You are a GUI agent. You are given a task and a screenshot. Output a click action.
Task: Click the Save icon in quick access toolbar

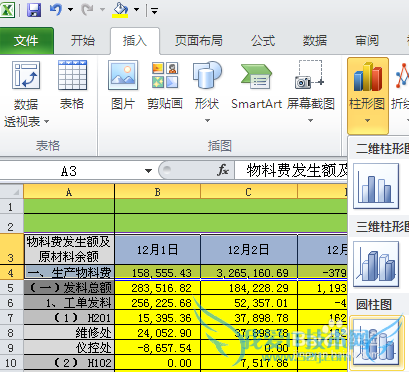(34, 10)
